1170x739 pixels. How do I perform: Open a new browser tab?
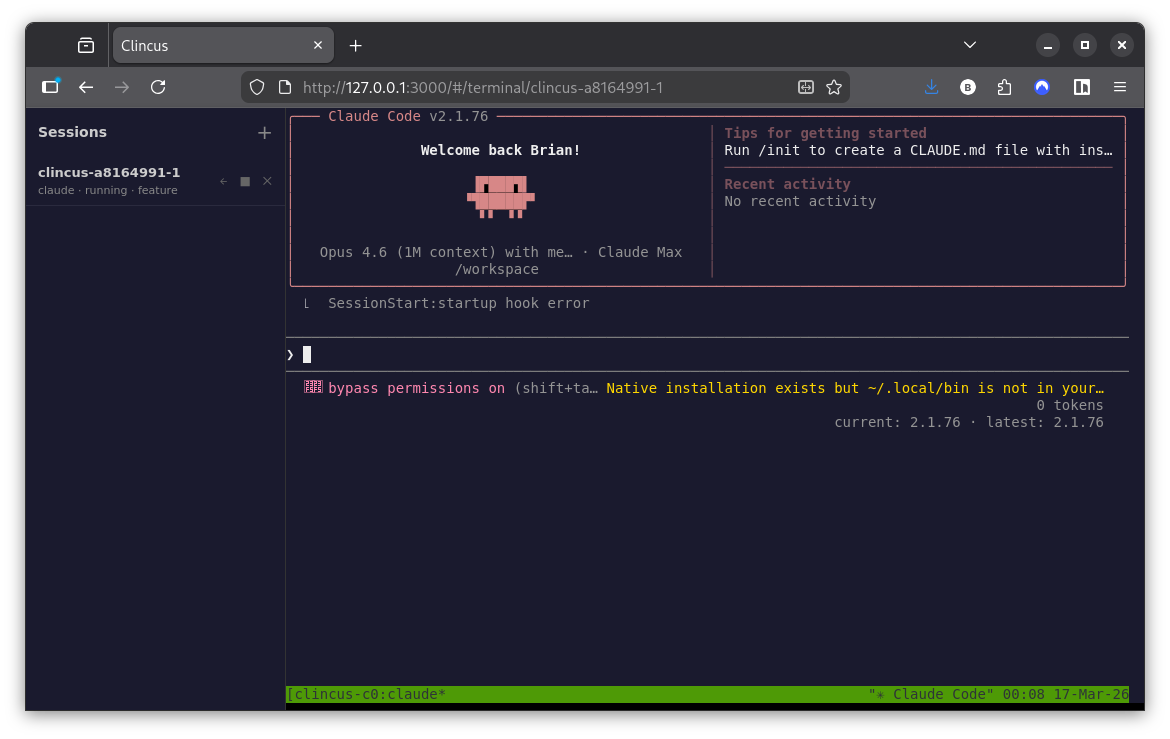click(356, 46)
